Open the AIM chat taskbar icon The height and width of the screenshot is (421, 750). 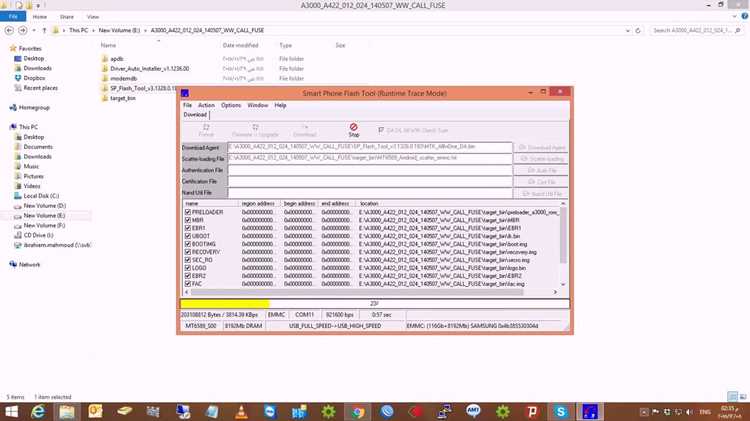coord(473,411)
